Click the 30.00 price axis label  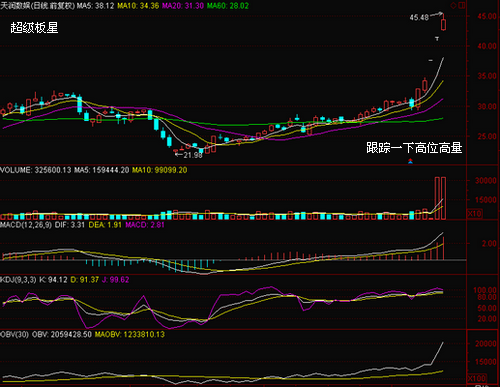click(x=487, y=106)
